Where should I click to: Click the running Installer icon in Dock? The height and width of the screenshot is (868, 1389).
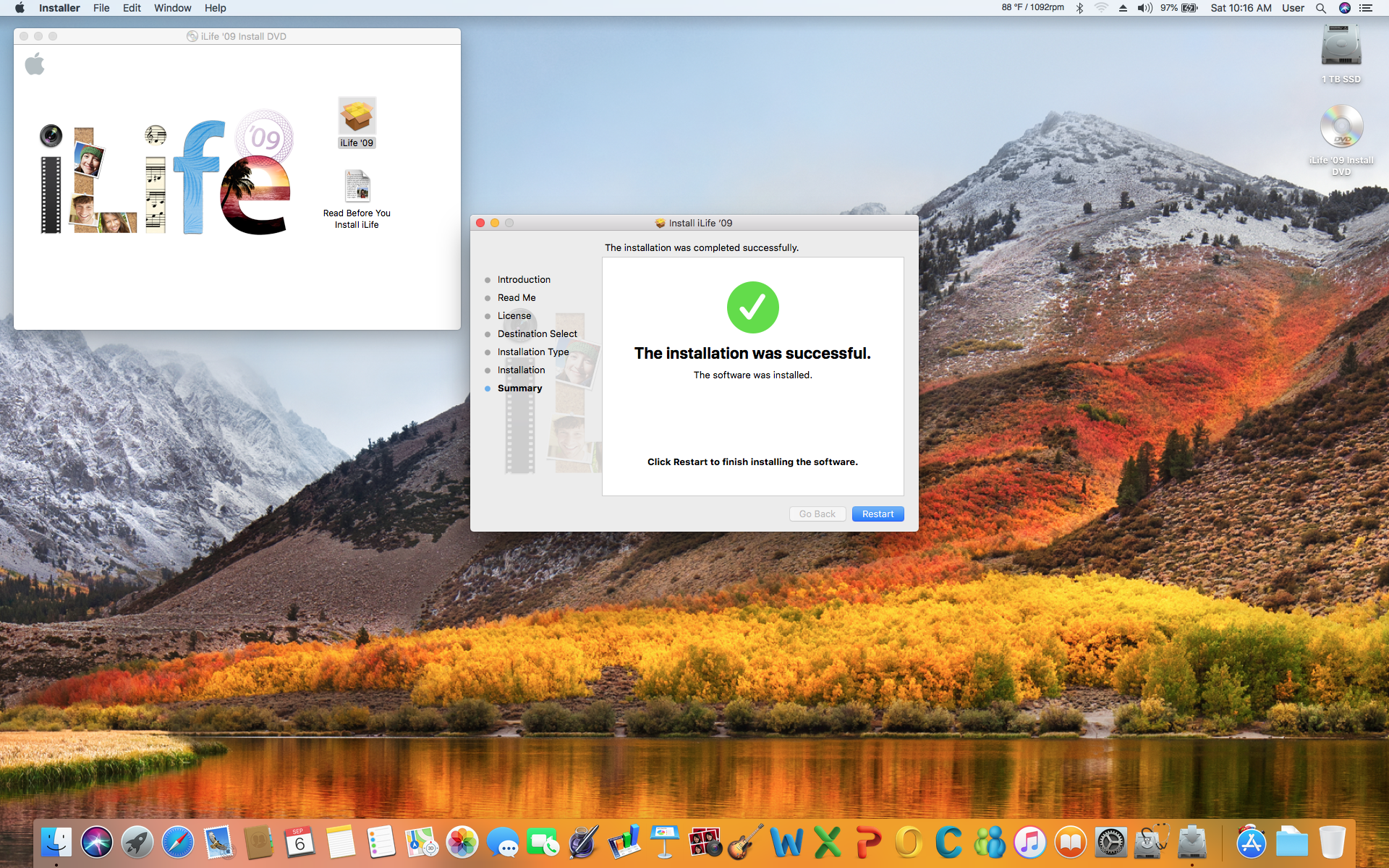coord(1192,842)
